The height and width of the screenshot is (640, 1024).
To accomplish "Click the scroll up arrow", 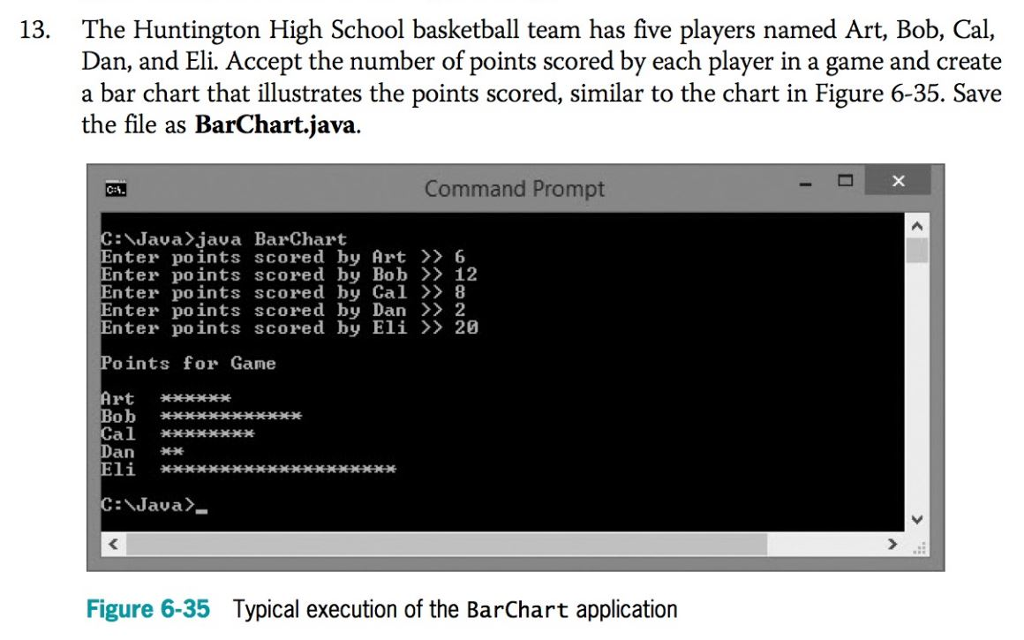I will 916,224.
